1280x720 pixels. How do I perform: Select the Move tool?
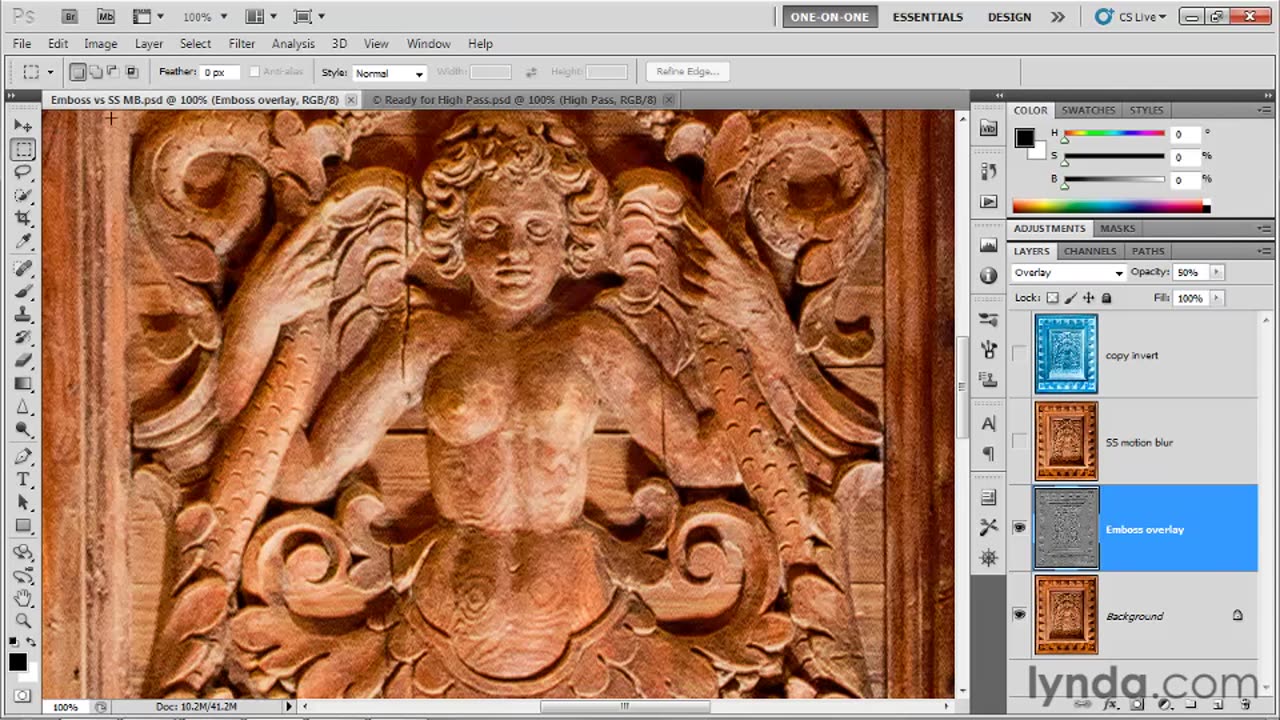(23, 126)
